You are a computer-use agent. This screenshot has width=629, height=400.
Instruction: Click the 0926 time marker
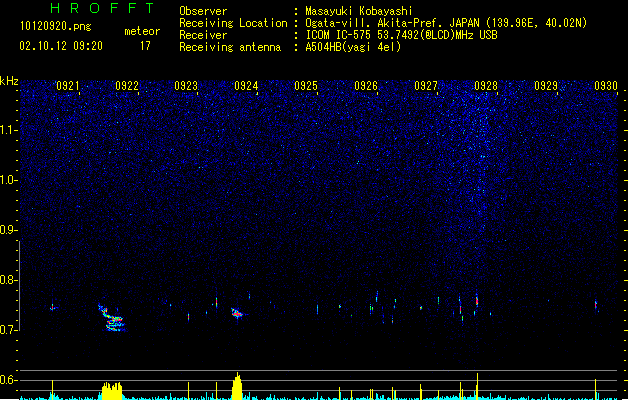click(366, 86)
